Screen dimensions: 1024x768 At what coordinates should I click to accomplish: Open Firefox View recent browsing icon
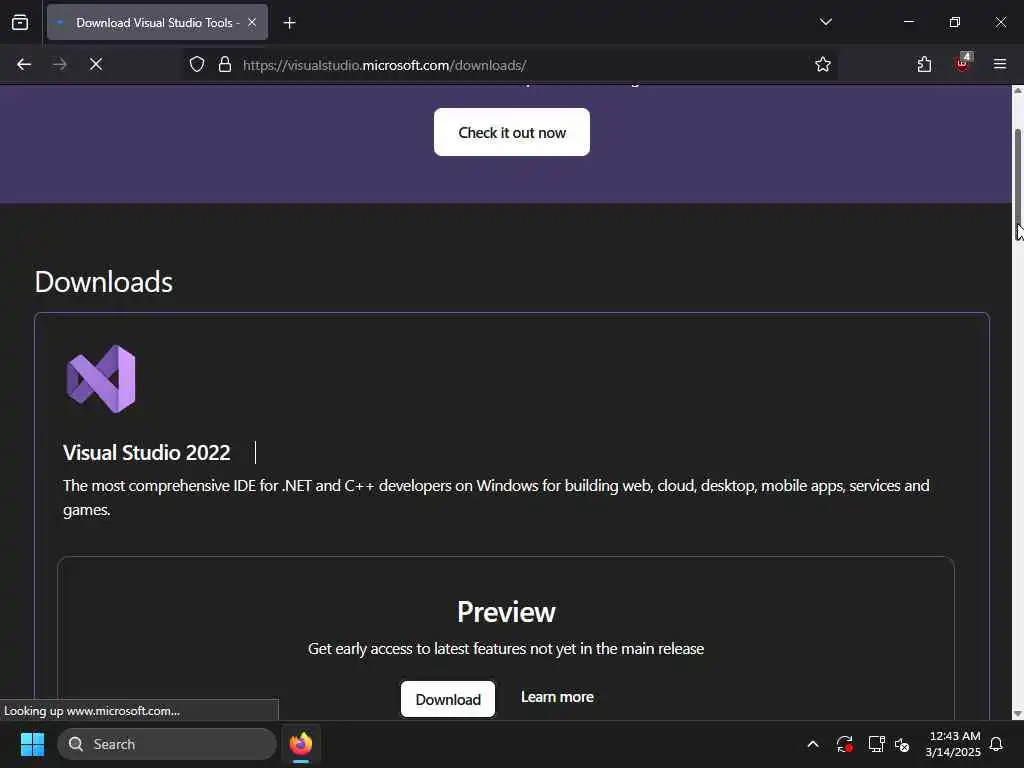pos(20,23)
